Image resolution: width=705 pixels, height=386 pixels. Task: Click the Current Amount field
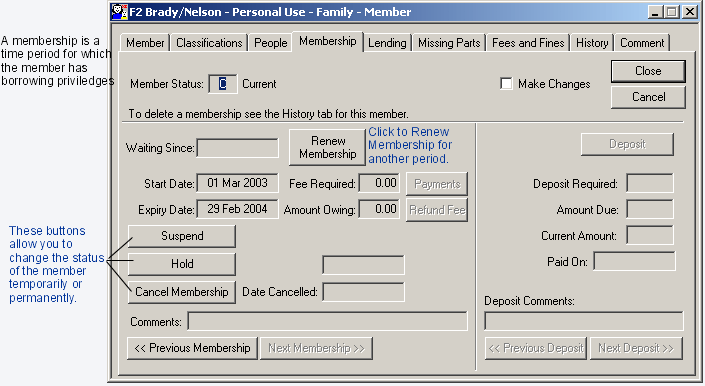click(x=650, y=235)
